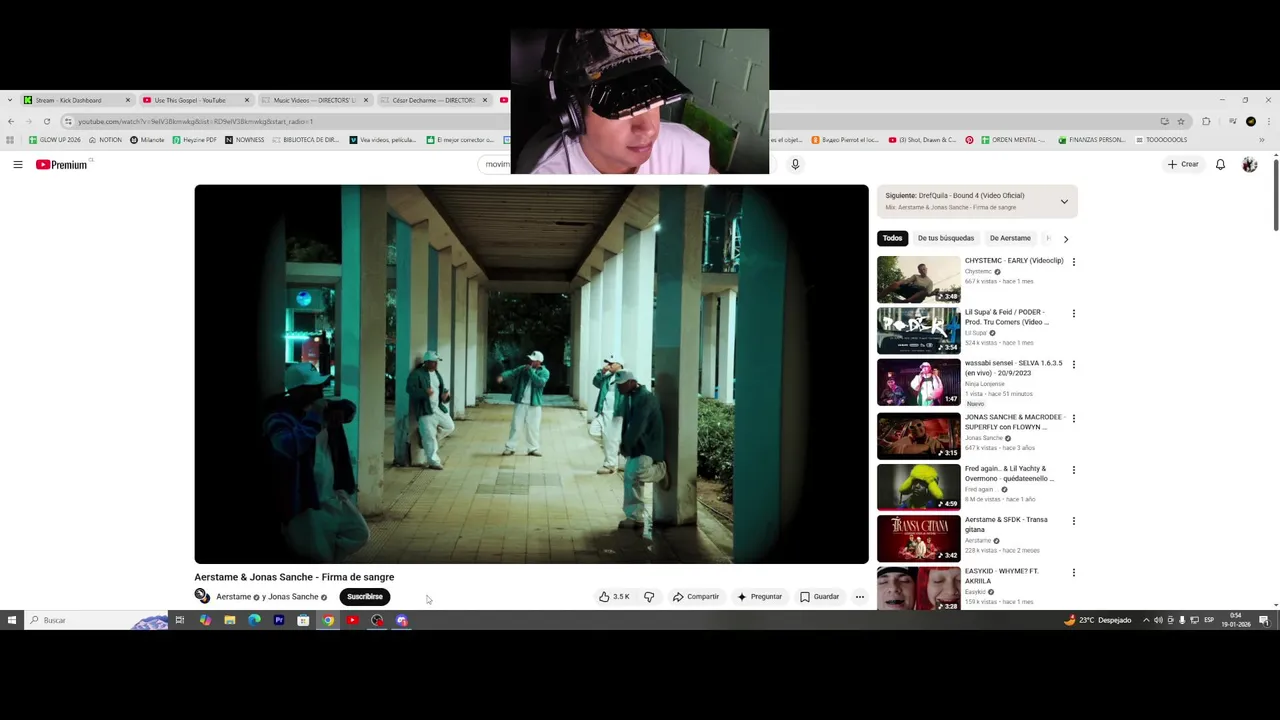
Task: Open options menu for CHYSTEMC - EARLY
Action: (1074, 262)
